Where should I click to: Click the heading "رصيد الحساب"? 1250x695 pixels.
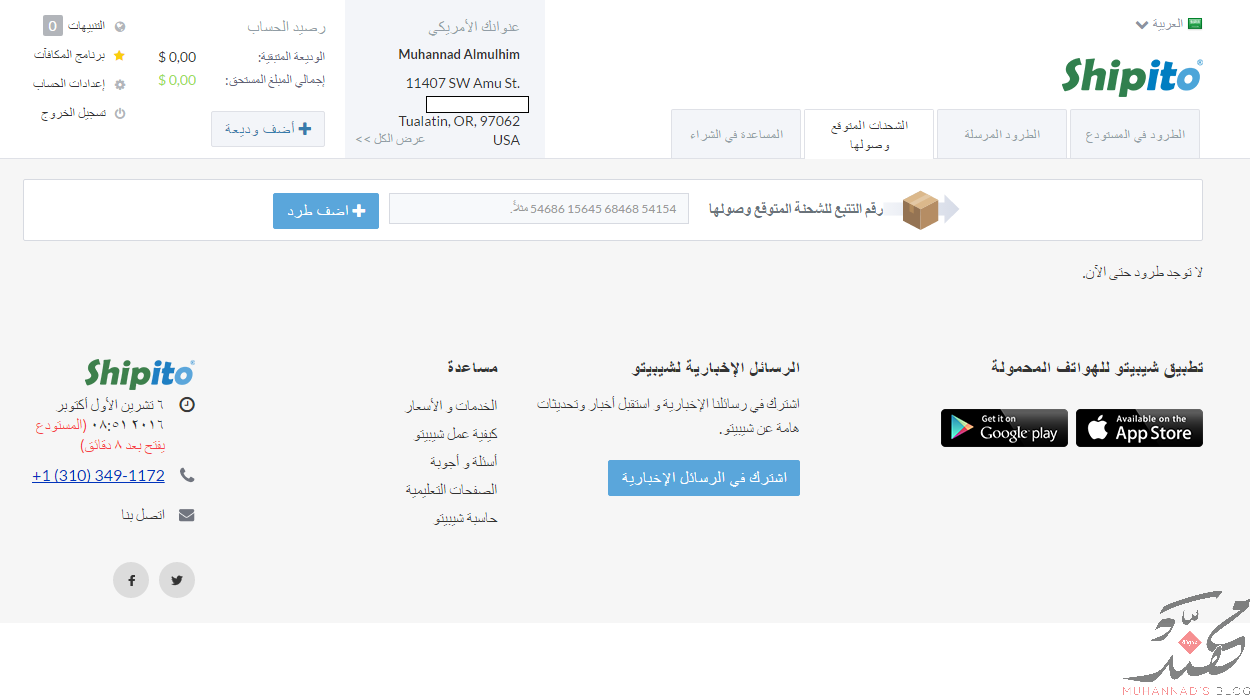[287, 27]
